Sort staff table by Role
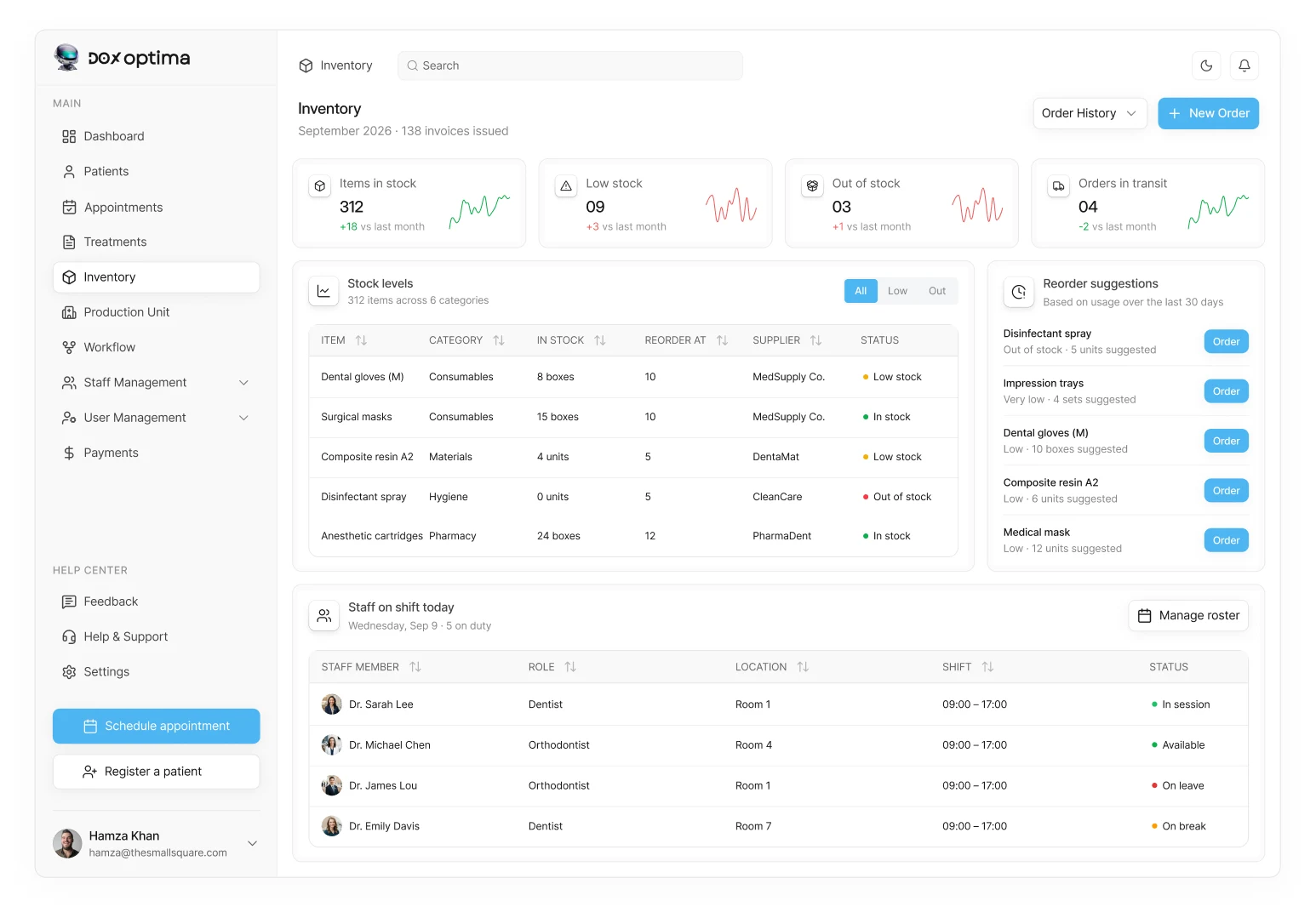1316x918 pixels. (570, 667)
